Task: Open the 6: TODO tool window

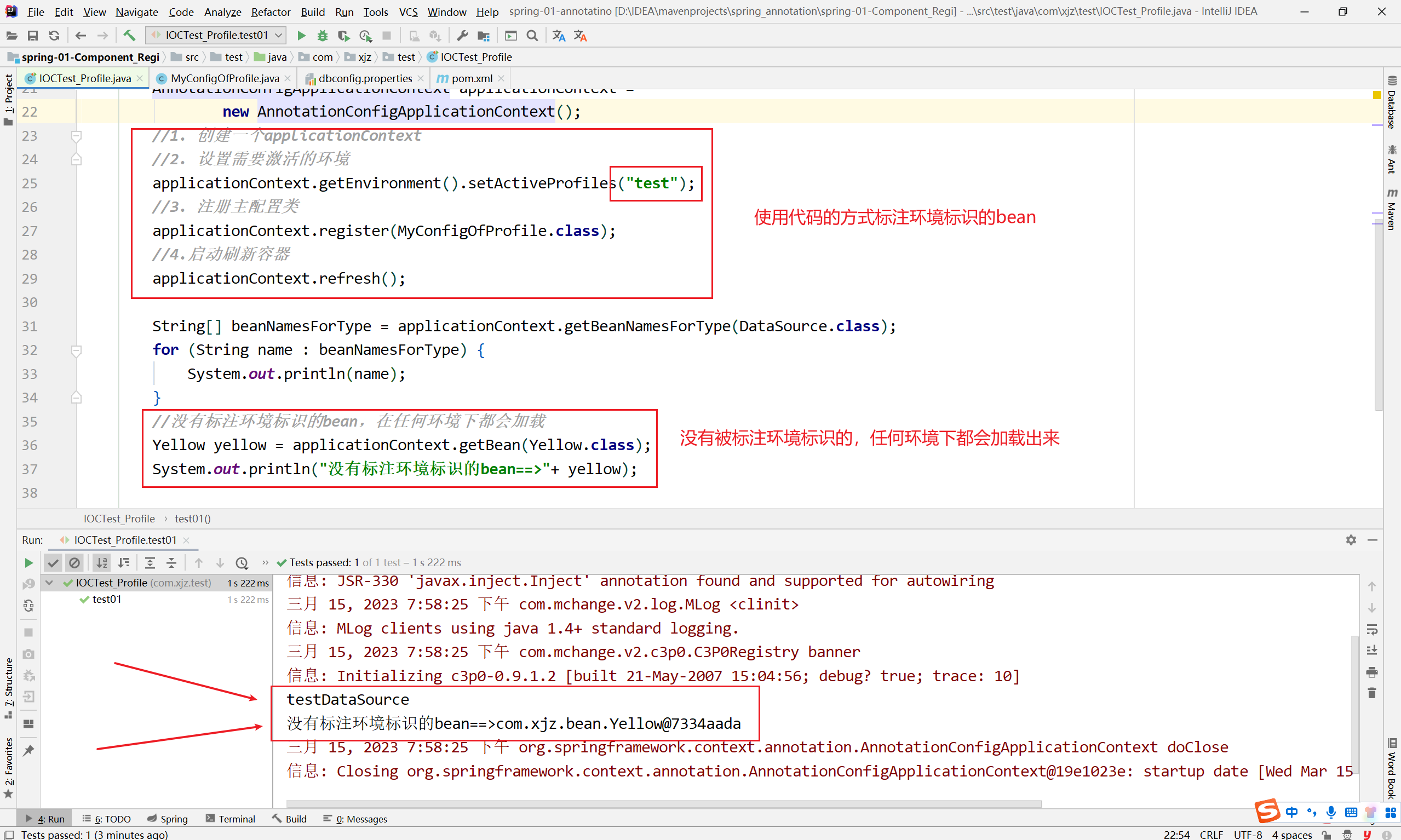Action: [x=106, y=819]
